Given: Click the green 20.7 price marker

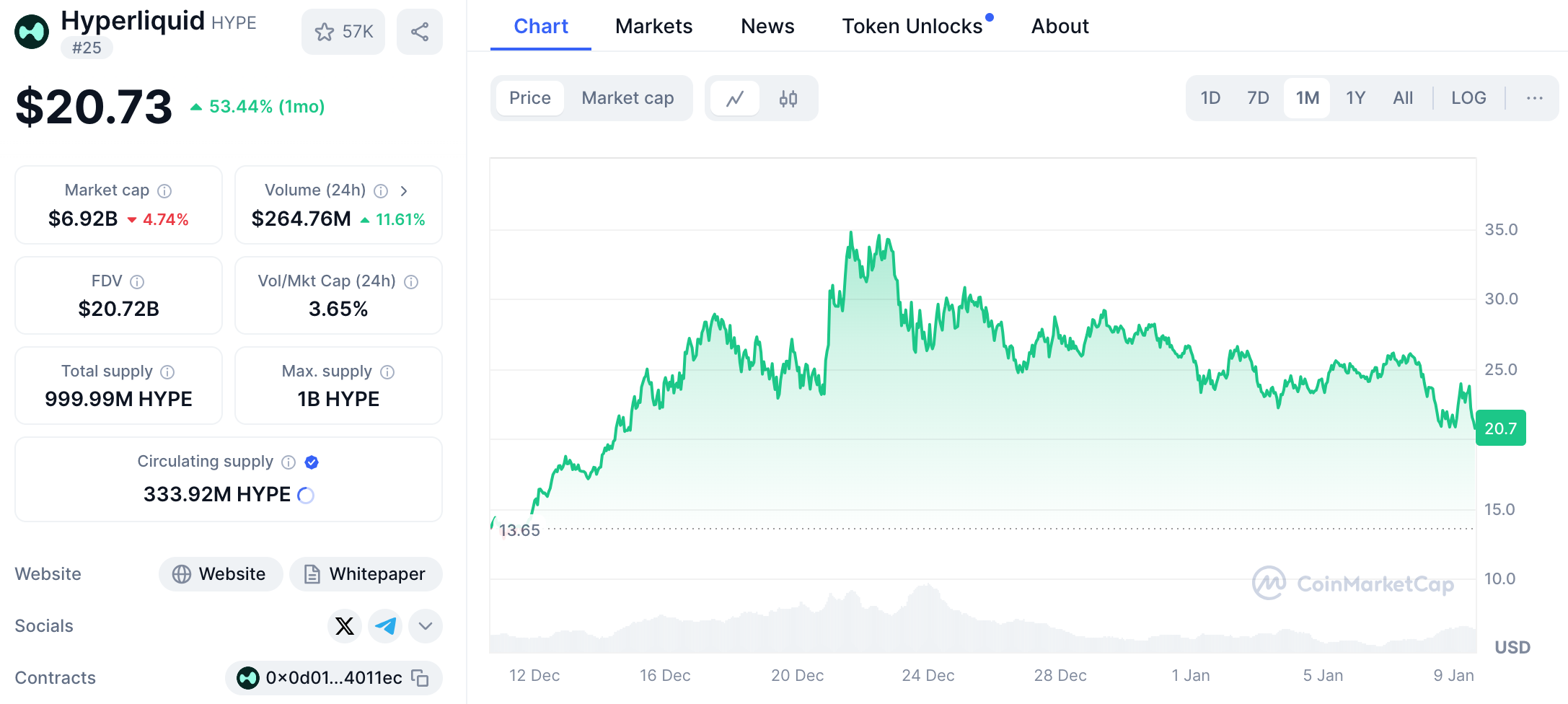Looking at the screenshot, I should click(1500, 428).
